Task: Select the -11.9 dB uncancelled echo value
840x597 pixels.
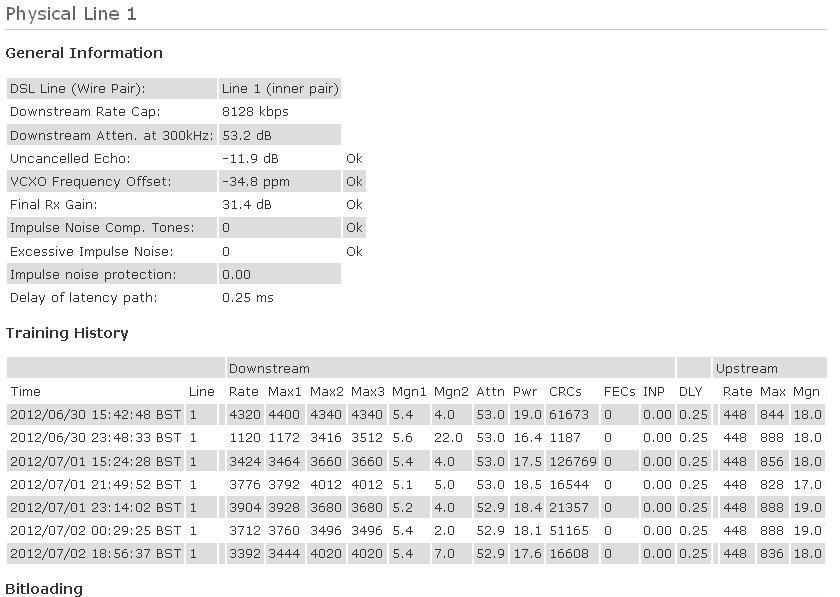Action: (250, 158)
